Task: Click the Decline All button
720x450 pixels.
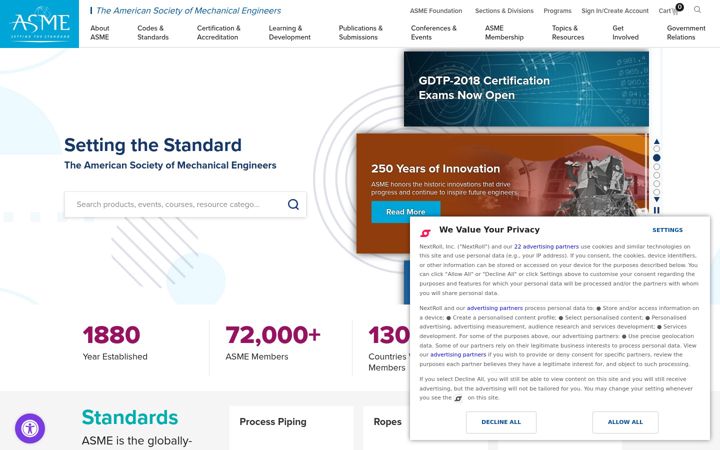Action: point(501,422)
